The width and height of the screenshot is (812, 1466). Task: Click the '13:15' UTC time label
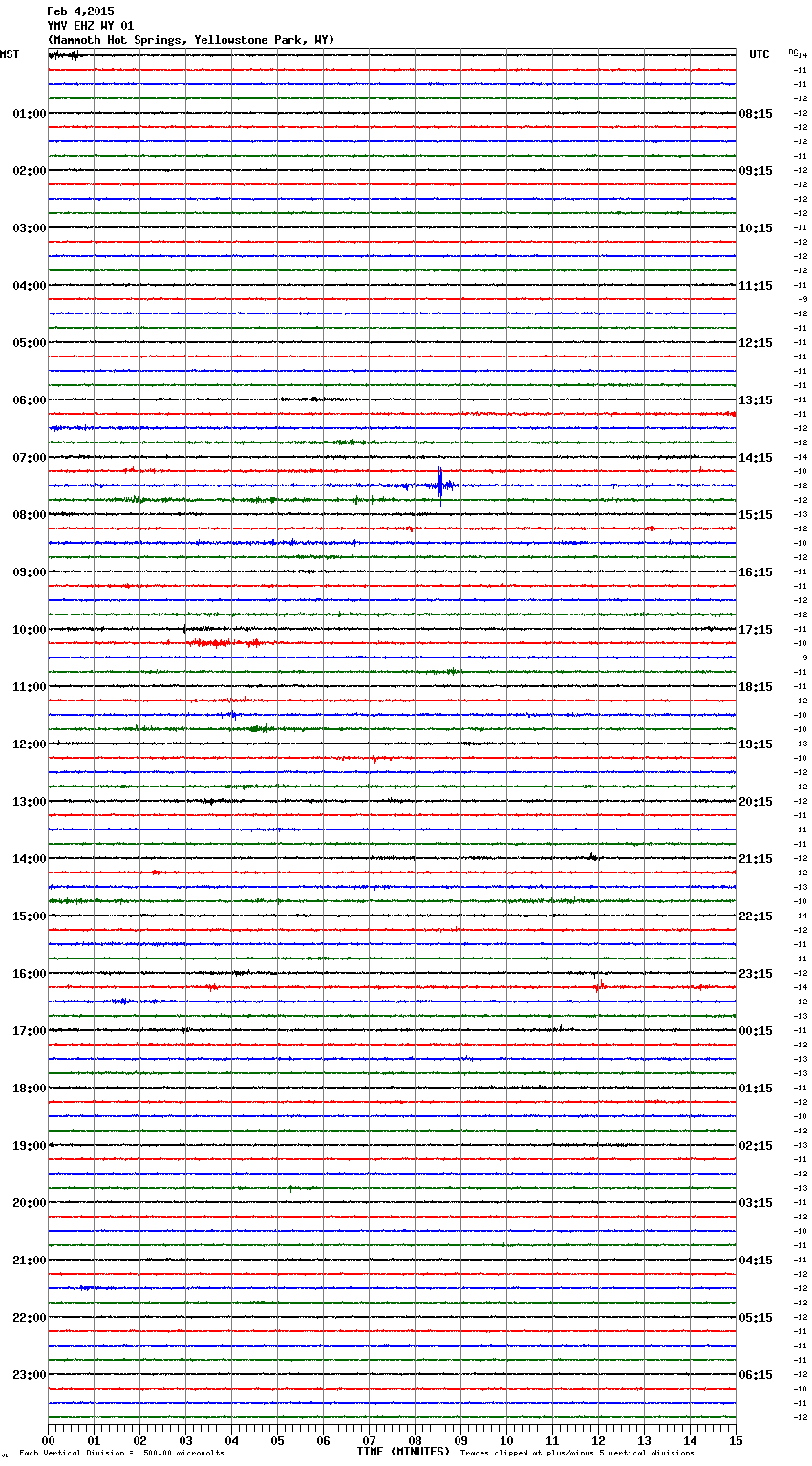tap(756, 400)
